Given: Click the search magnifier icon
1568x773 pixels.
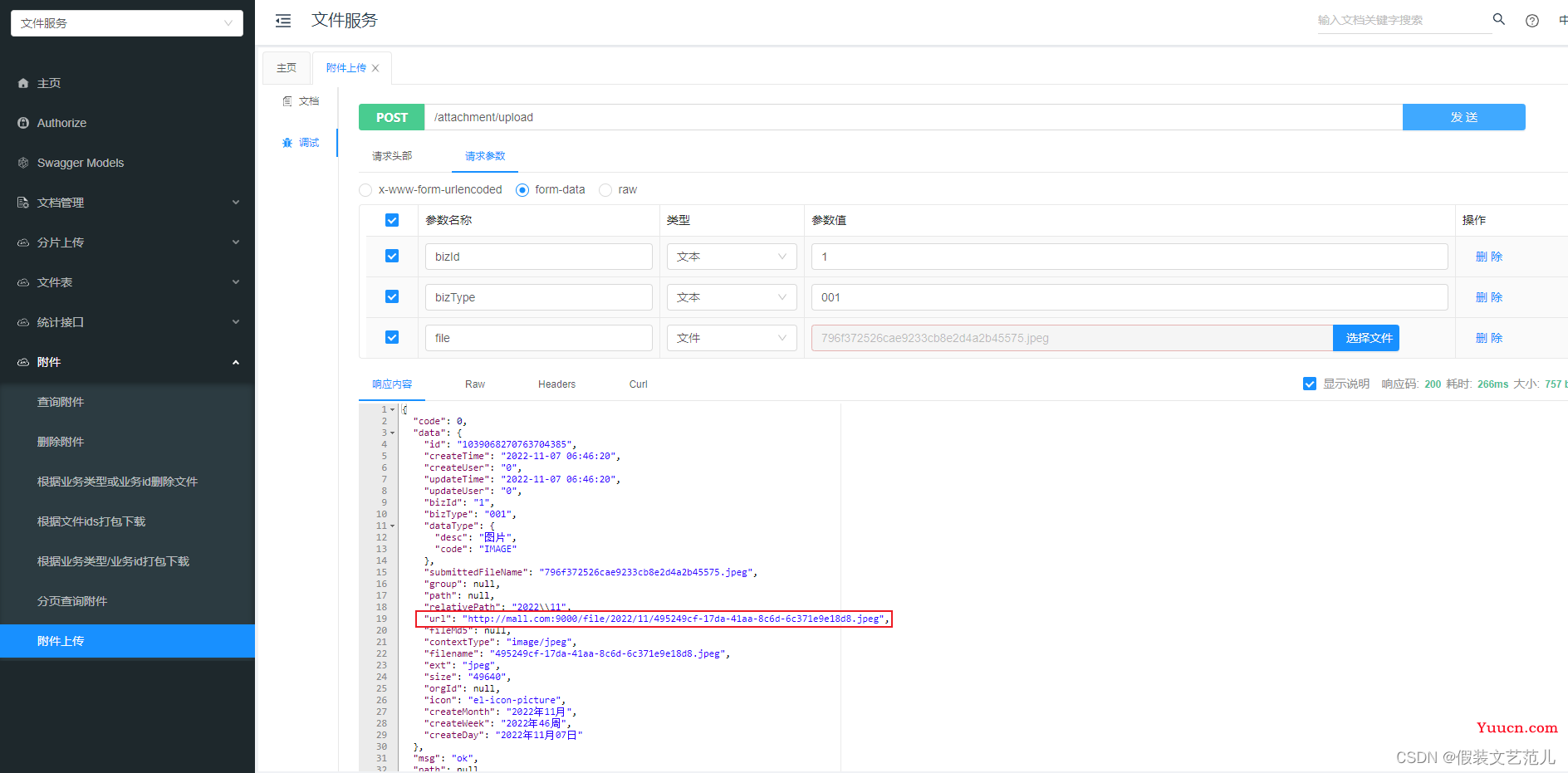Looking at the screenshot, I should pos(1499,19).
